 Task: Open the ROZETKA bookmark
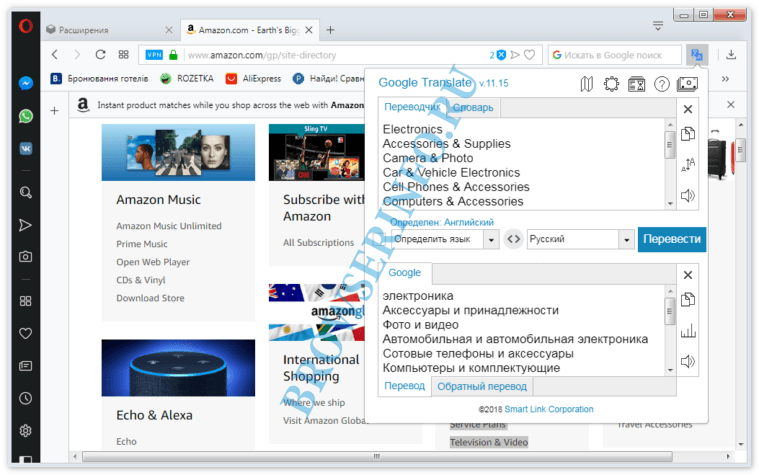coord(187,78)
